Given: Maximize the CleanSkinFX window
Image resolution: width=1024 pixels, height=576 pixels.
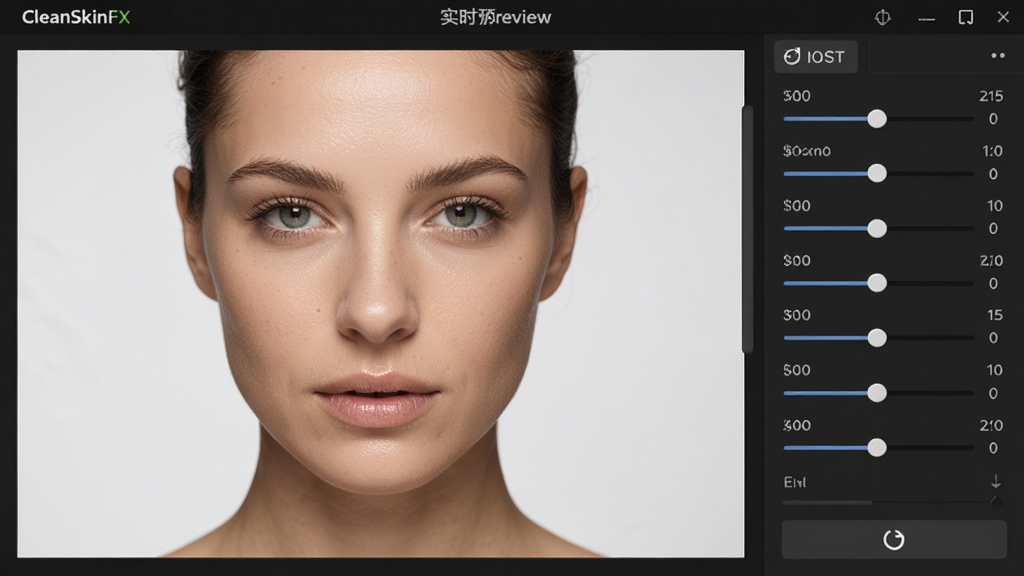Looking at the screenshot, I should [x=966, y=18].
